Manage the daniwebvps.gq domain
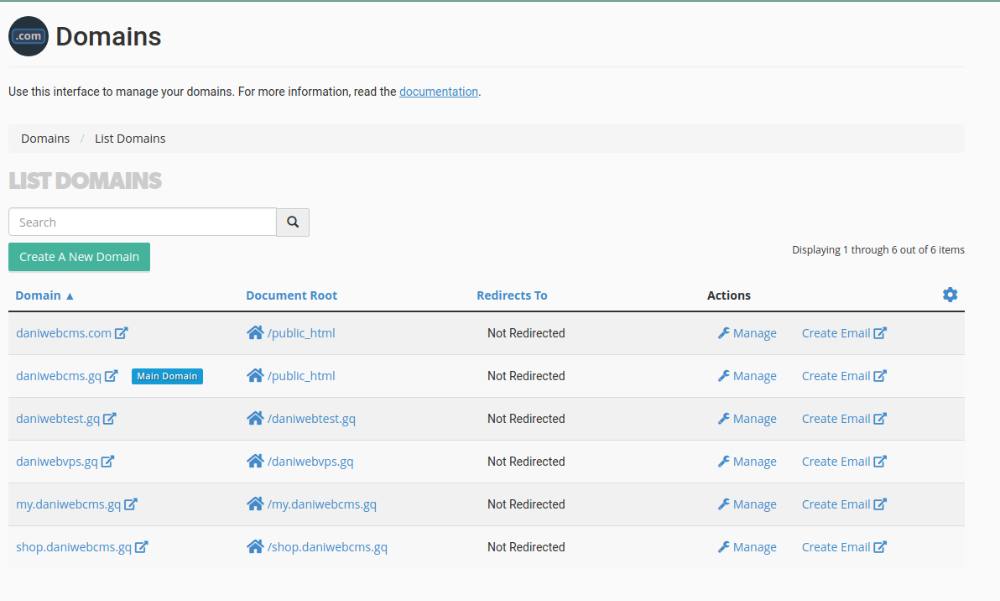The height and width of the screenshot is (601, 1000). pos(747,461)
